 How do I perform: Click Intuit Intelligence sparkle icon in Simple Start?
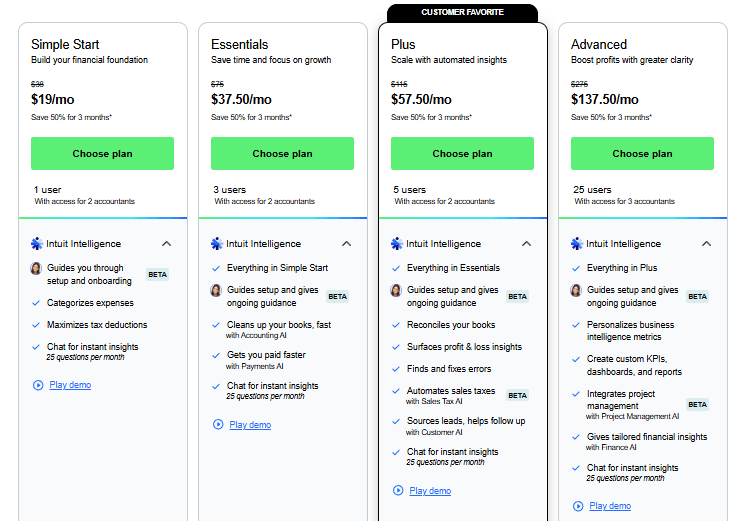coord(37,244)
